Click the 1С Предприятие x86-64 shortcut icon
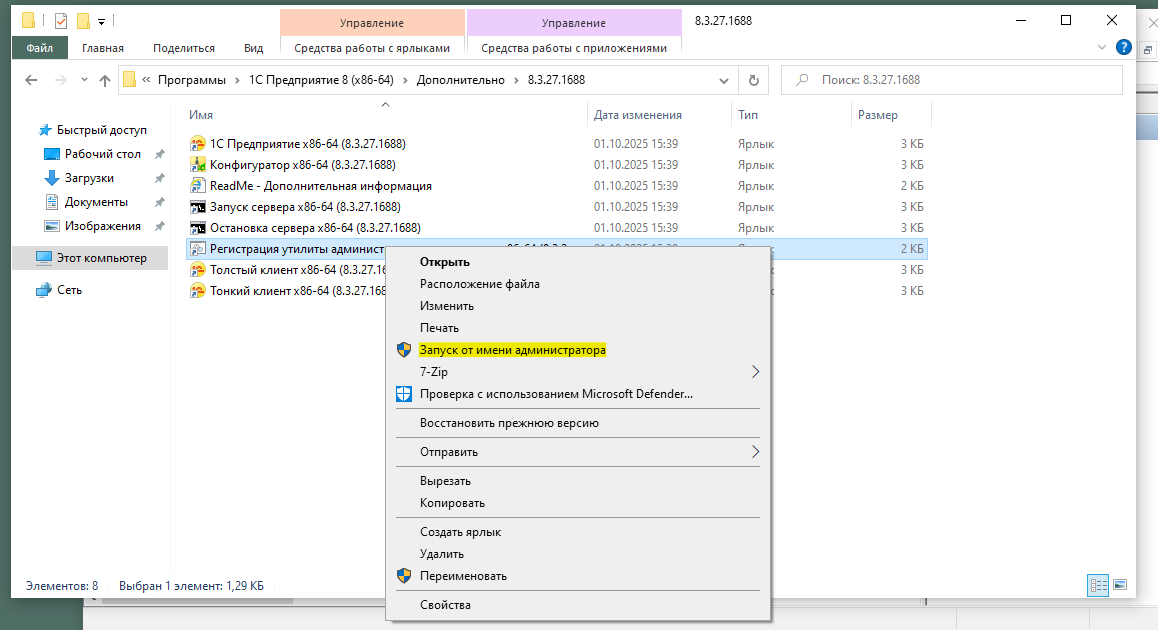The height and width of the screenshot is (630, 1158). tap(198, 144)
